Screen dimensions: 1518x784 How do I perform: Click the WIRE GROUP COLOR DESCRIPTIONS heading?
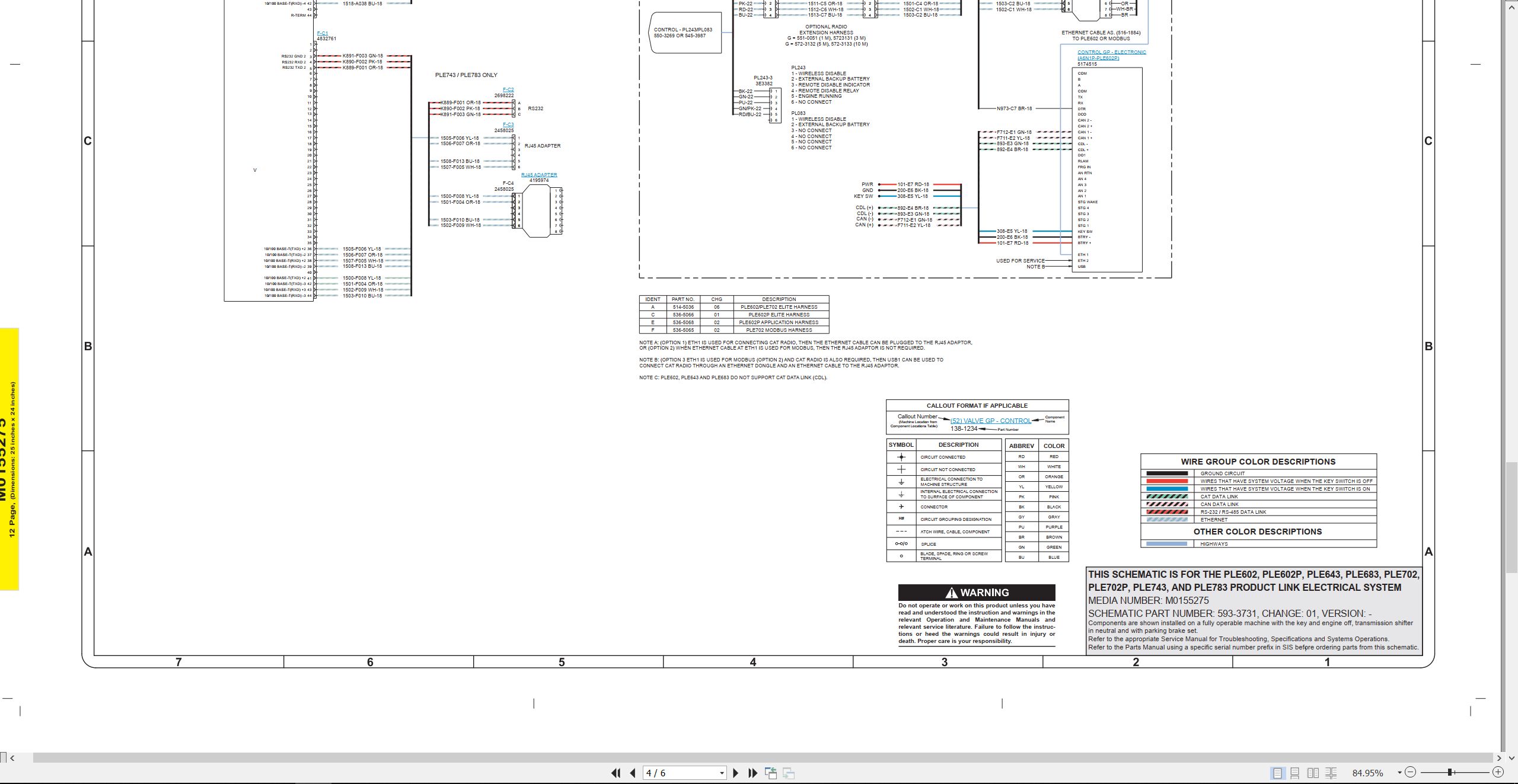point(1258,462)
